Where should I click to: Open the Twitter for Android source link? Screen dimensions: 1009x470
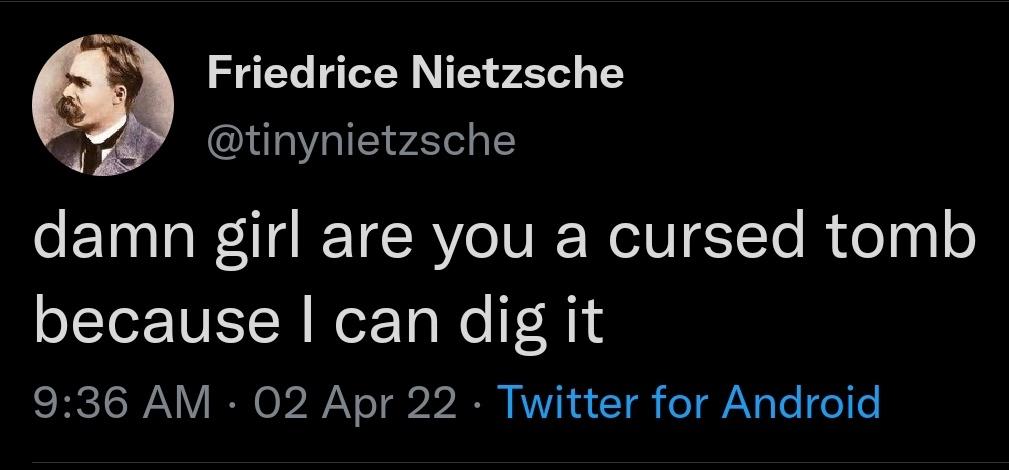coord(688,402)
